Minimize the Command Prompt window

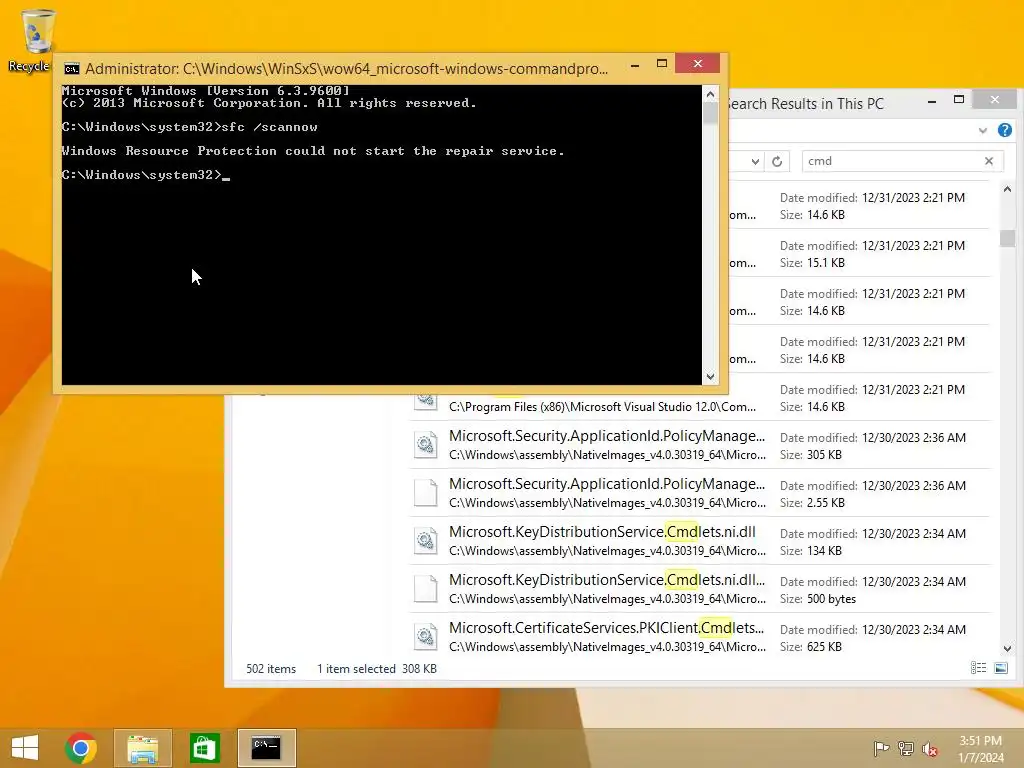[x=635, y=65]
